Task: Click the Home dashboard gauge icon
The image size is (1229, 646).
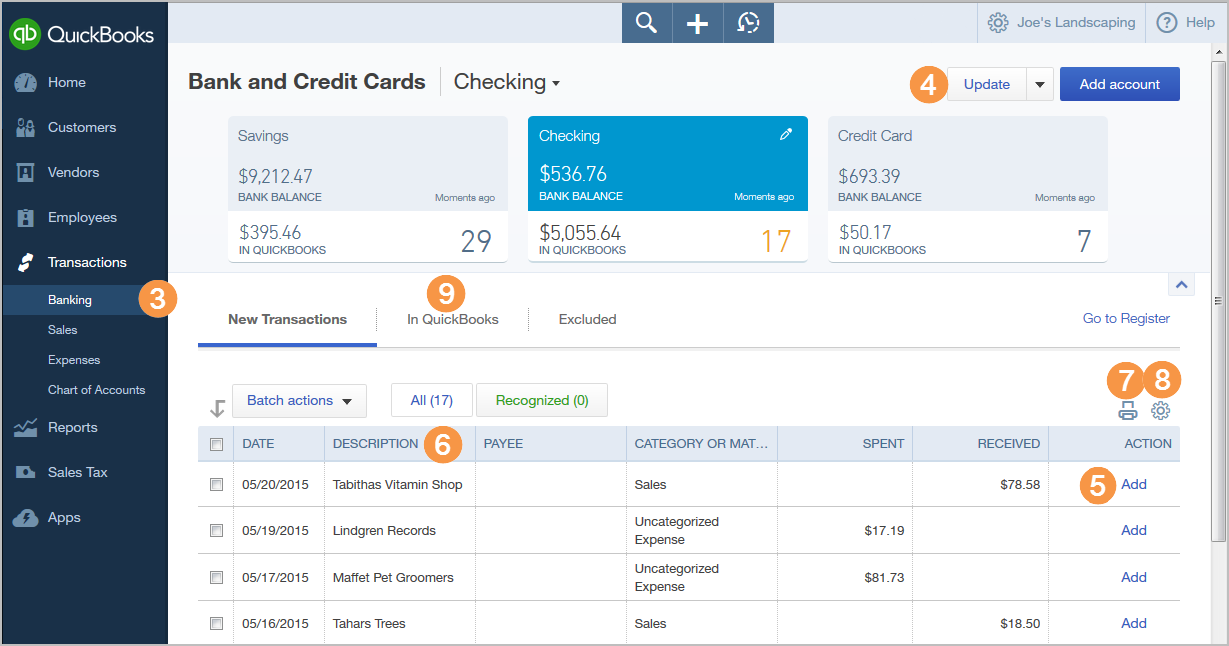Action: click(26, 83)
